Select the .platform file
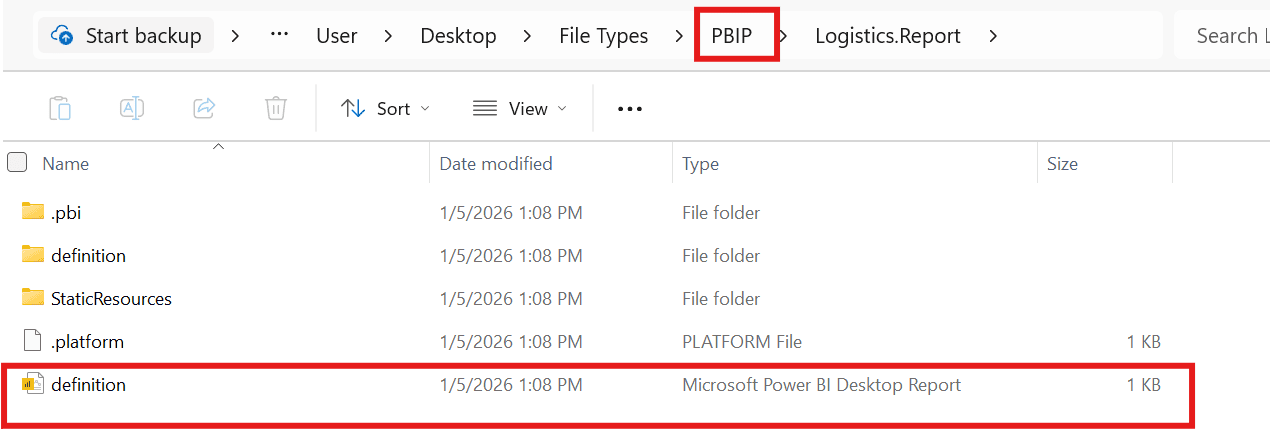The image size is (1270, 438). 87,341
